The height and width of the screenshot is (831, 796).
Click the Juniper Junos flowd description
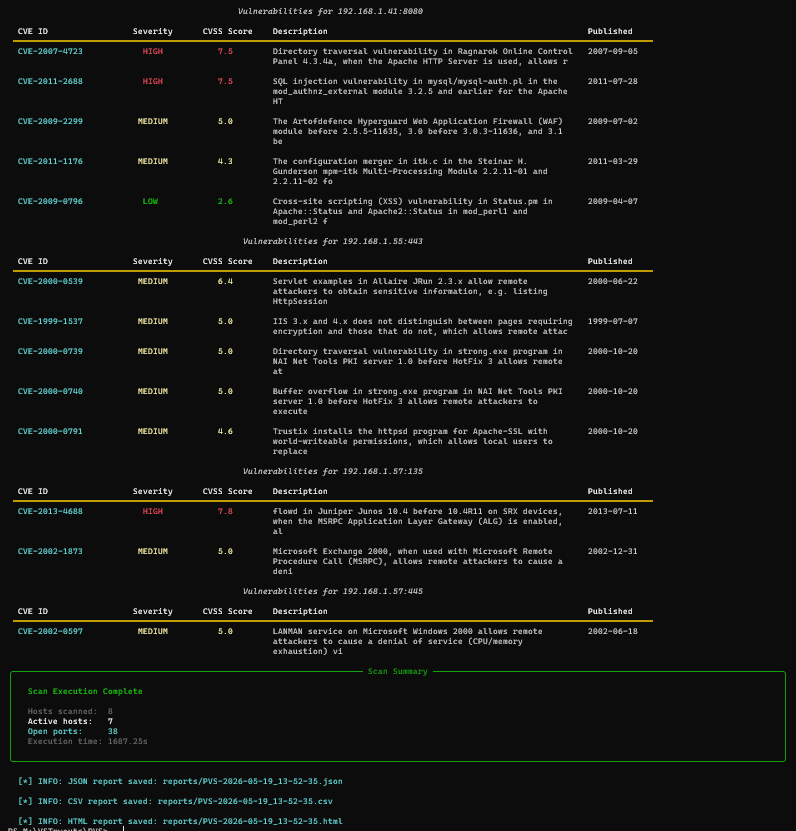[418, 521]
